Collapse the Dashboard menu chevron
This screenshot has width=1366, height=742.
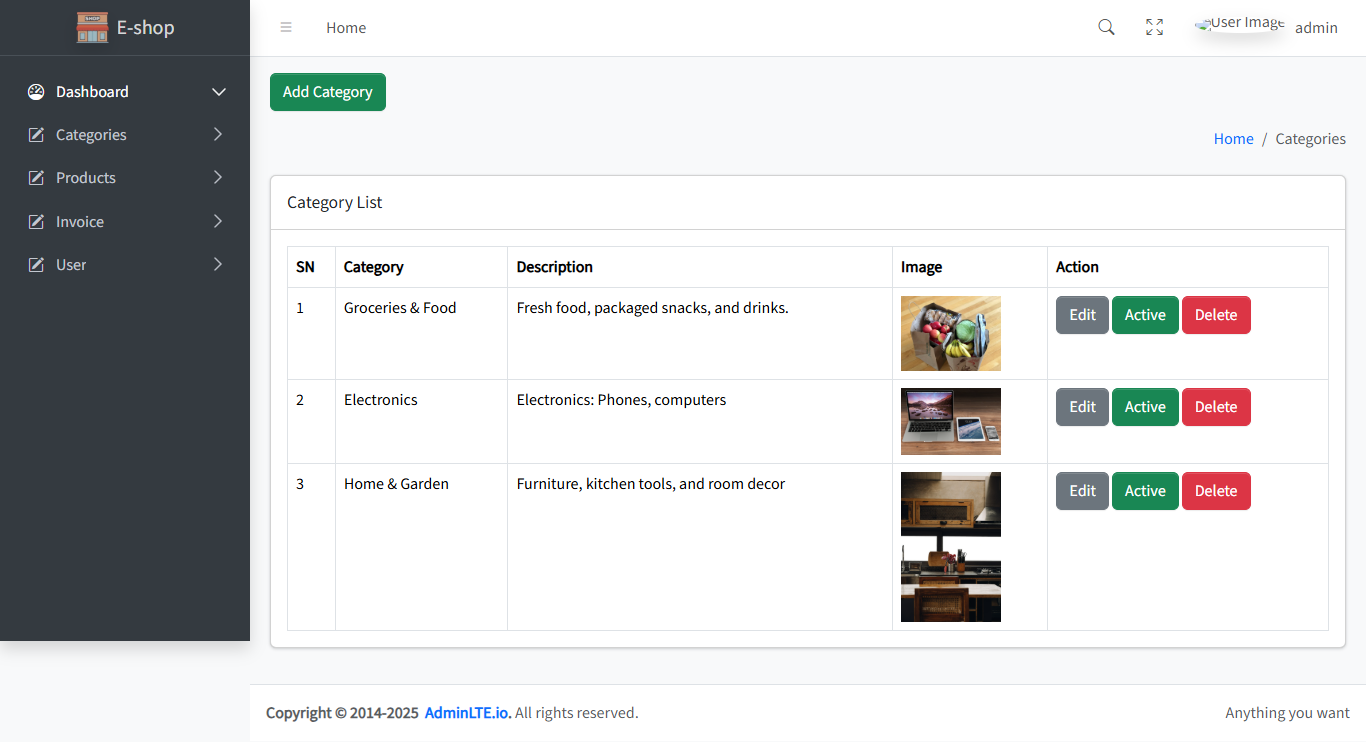219,92
